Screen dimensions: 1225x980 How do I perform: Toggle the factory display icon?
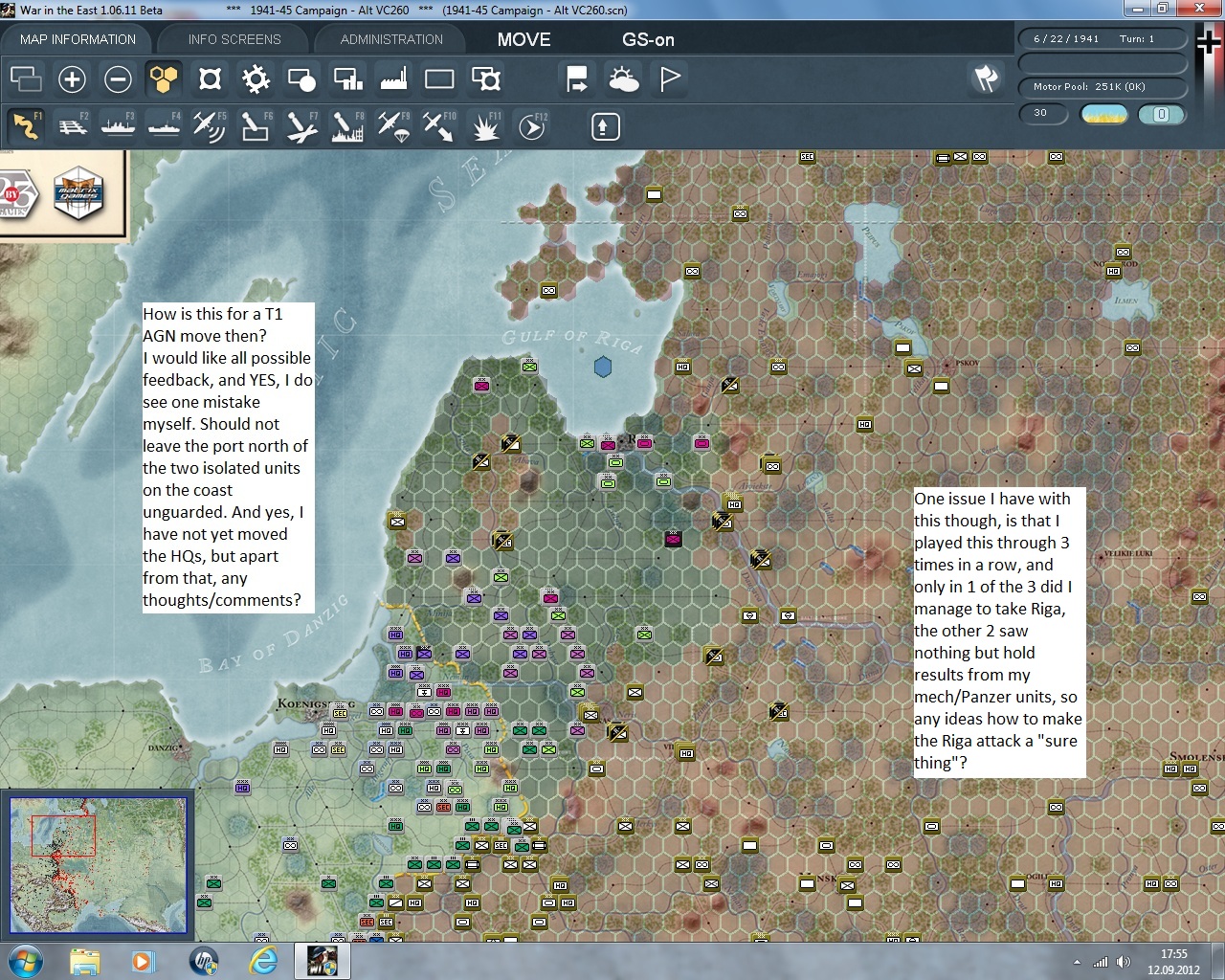coord(393,78)
